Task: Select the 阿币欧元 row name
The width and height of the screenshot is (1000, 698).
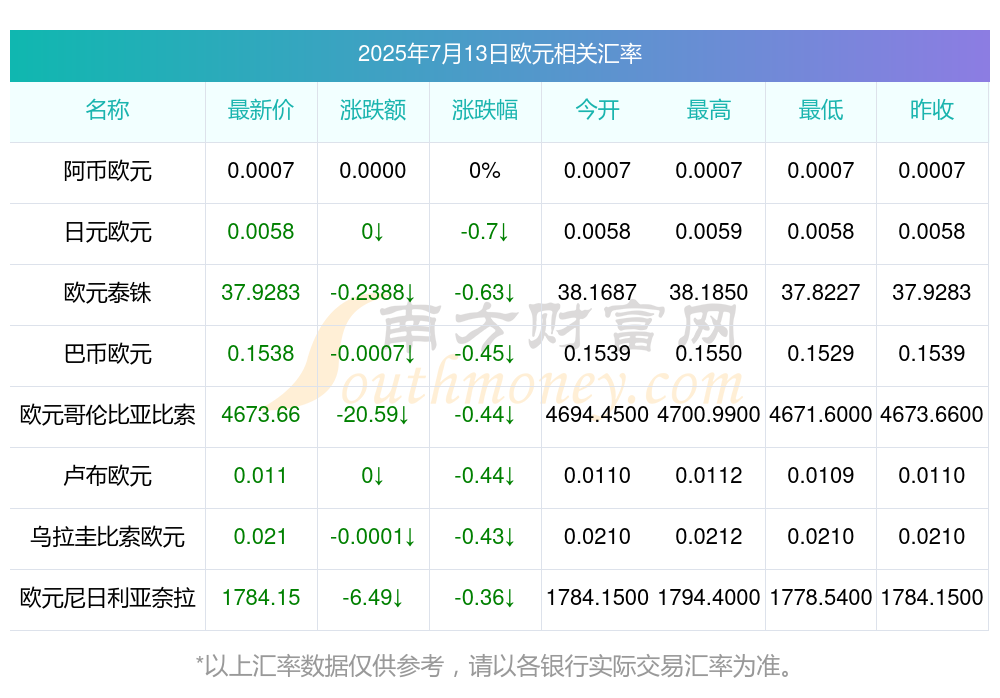Action: (x=107, y=171)
